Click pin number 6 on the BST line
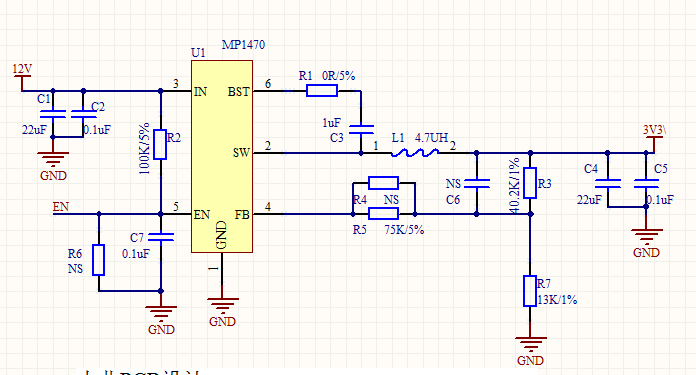The image size is (696, 375). click(268, 84)
